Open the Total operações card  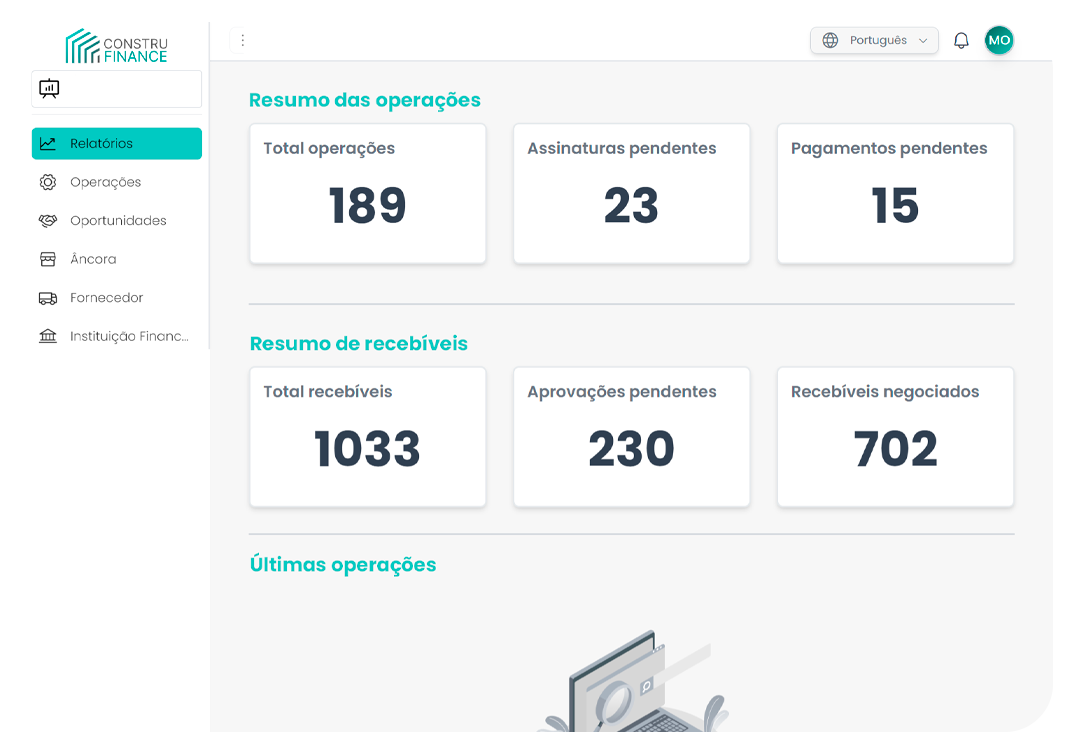click(x=367, y=194)
